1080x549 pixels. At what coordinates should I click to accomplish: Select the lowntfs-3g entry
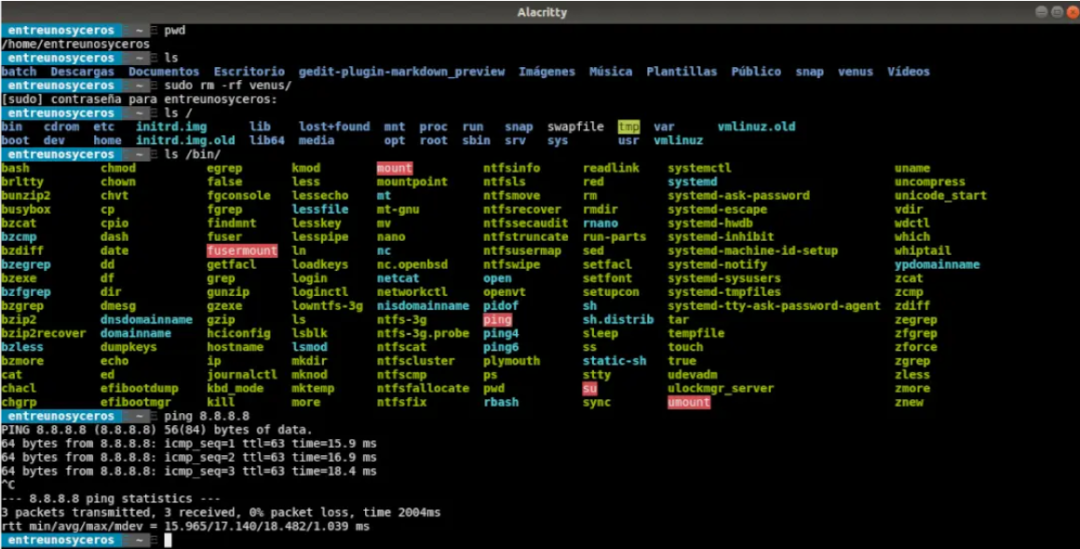tap(327, 306)
